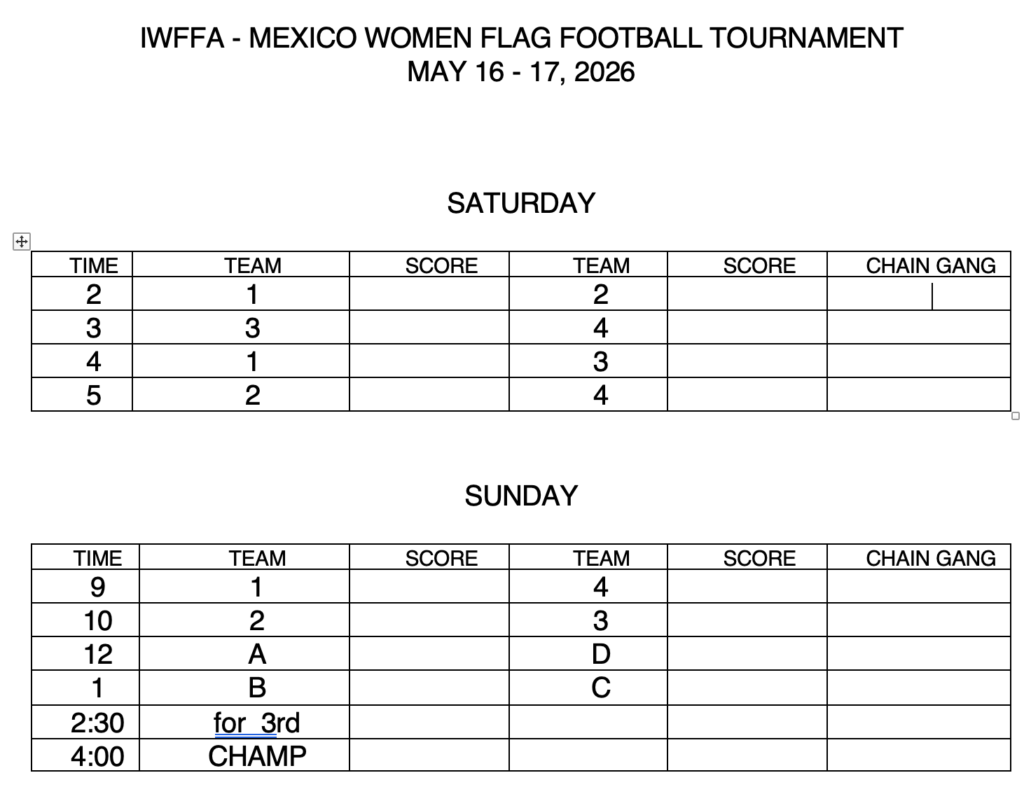Click the 4:00 time cell
Image resolution: width=1024 pixels, height=808 pixels.
(86, 756)
